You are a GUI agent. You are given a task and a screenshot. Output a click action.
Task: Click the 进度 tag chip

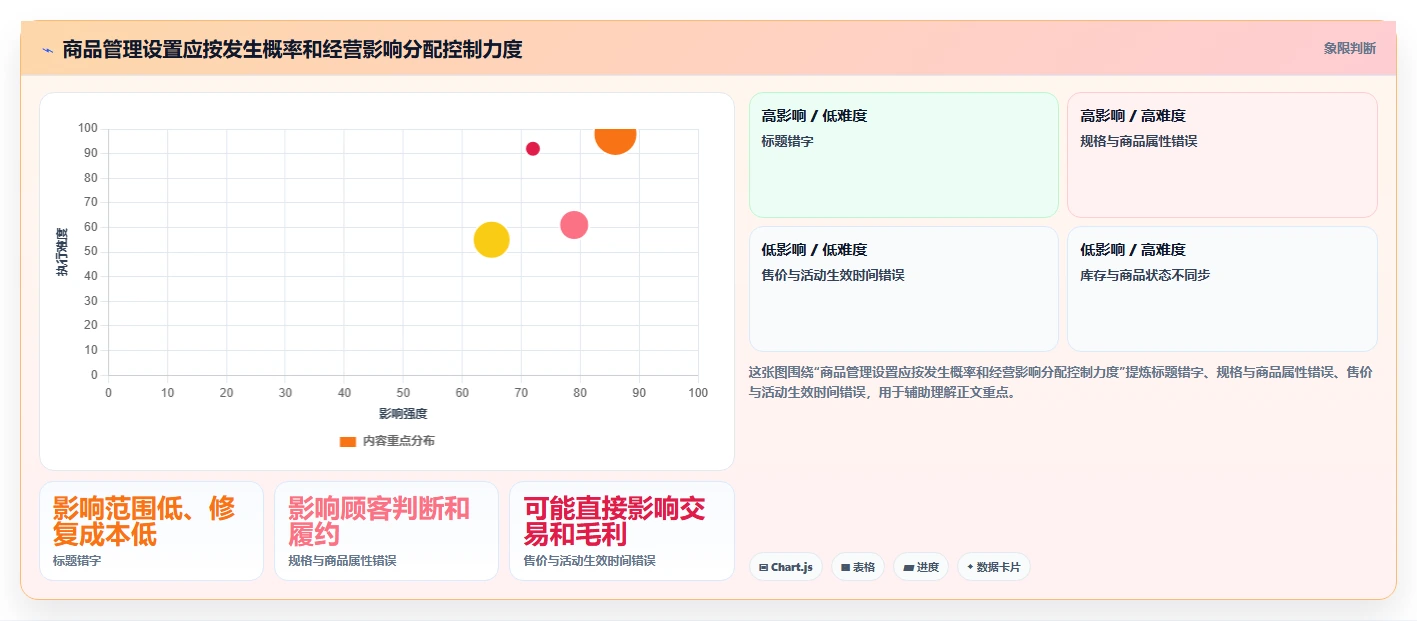tap(921, 567)
